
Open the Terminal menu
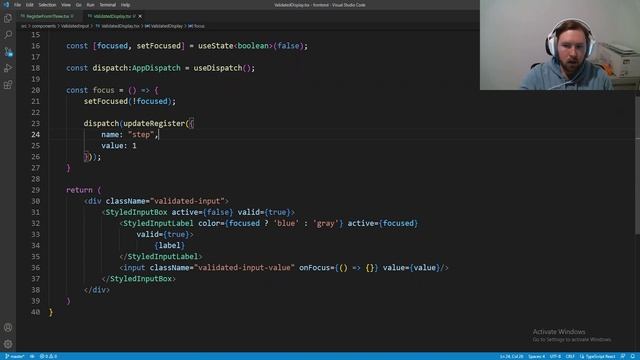tap(108, 5)
